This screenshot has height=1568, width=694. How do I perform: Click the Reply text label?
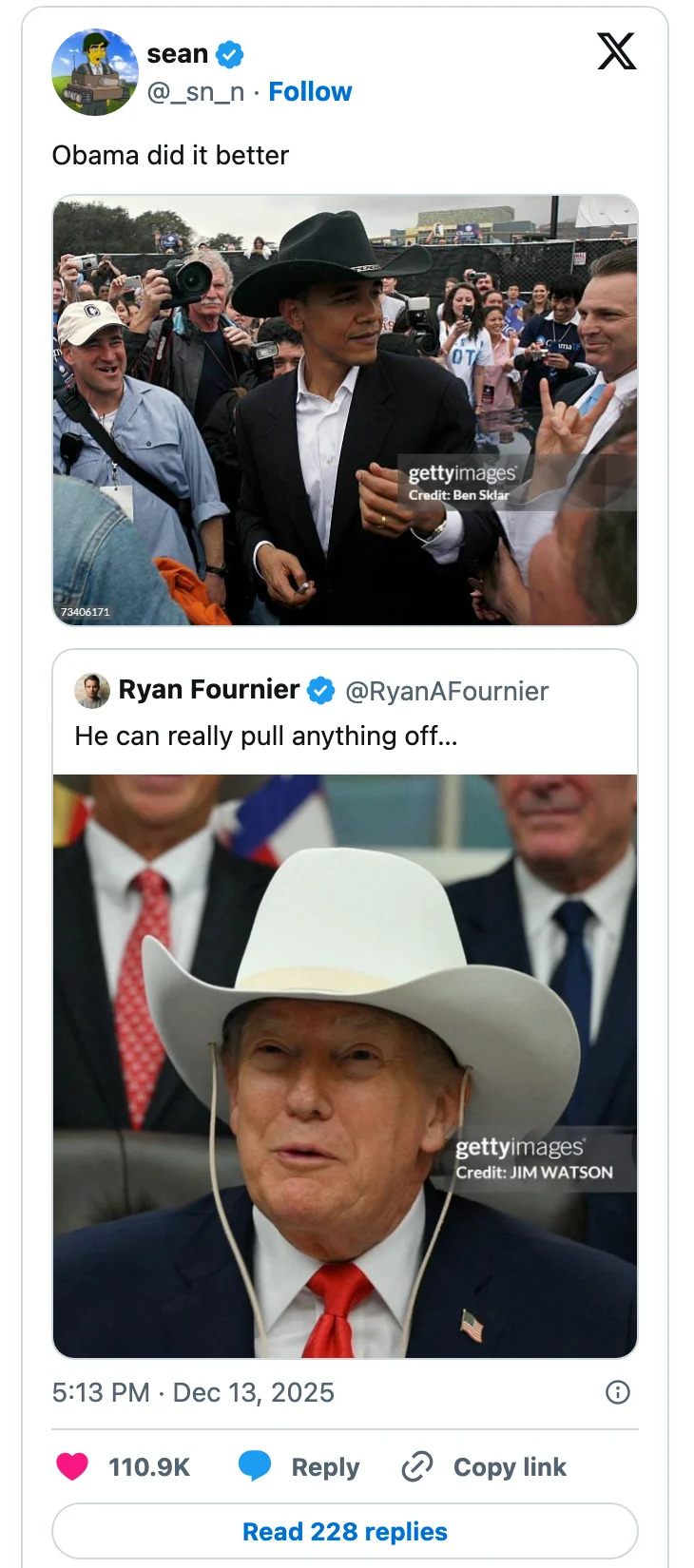[x=325, y=1466]
